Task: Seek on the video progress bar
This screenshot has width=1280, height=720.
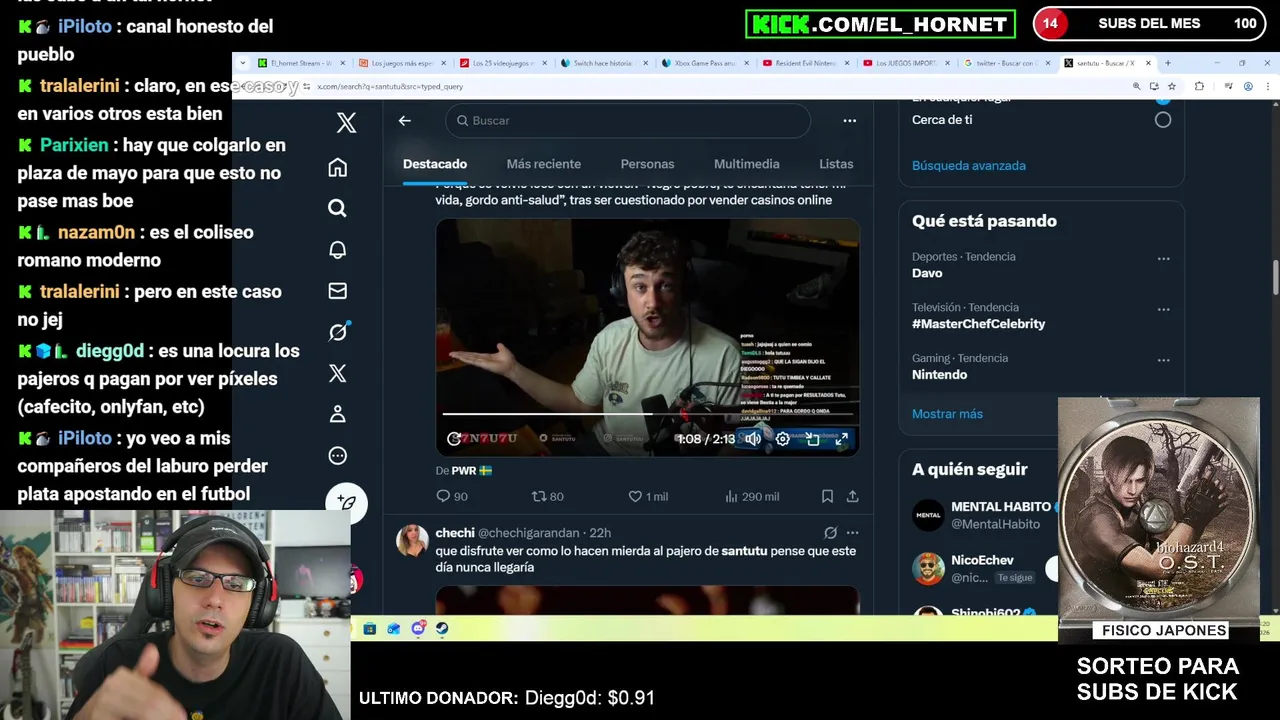Action: pos(647,414)
